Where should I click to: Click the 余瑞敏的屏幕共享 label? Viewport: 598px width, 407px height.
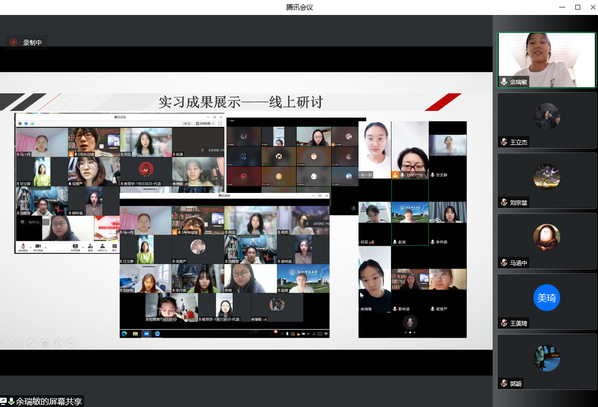49,402
